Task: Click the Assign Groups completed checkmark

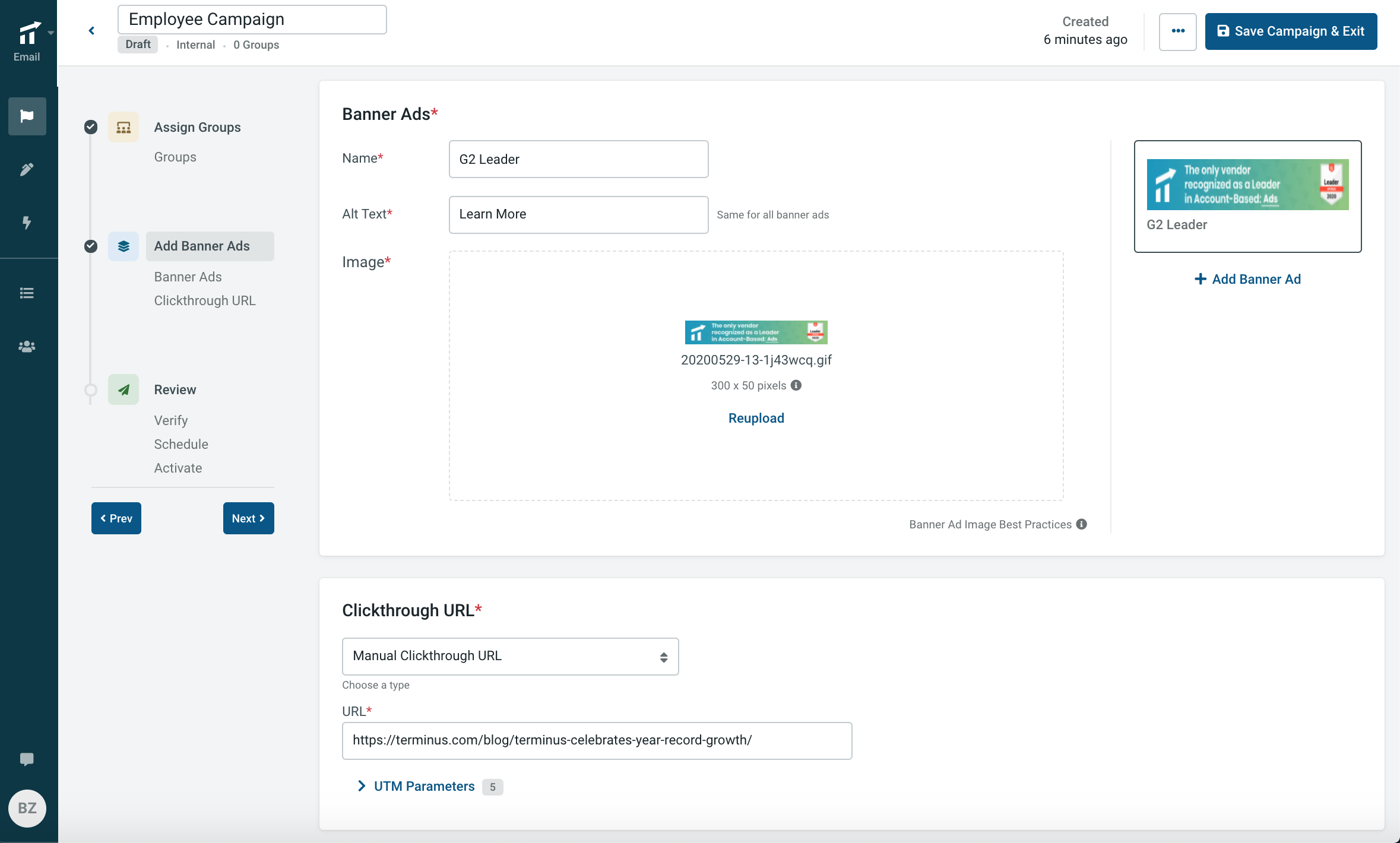Action: click(91, 127)
